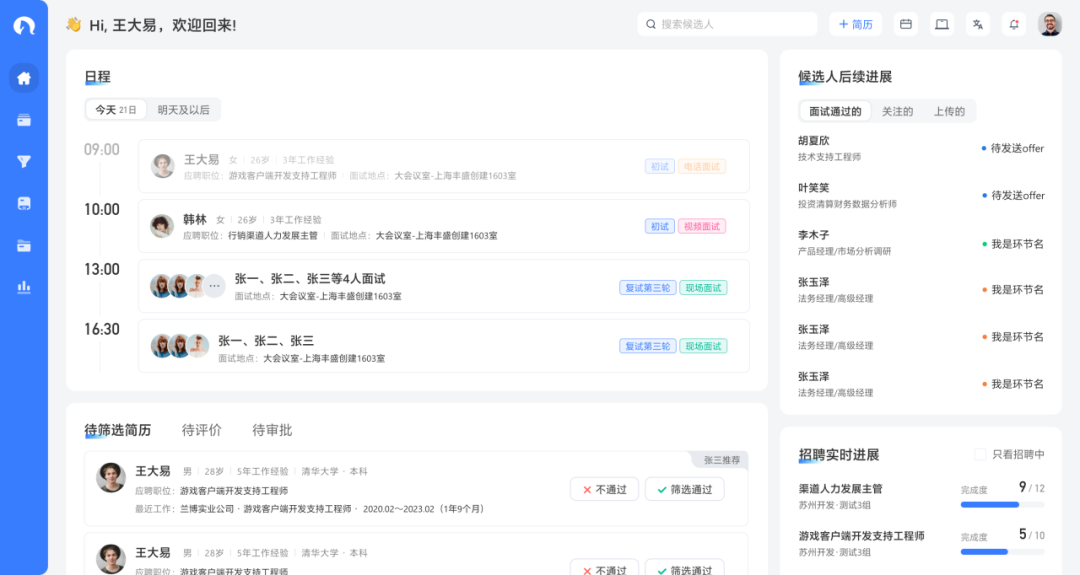
Task: Open the 渠道人力发展主管 recruitment item
Action: pos(922,496)
